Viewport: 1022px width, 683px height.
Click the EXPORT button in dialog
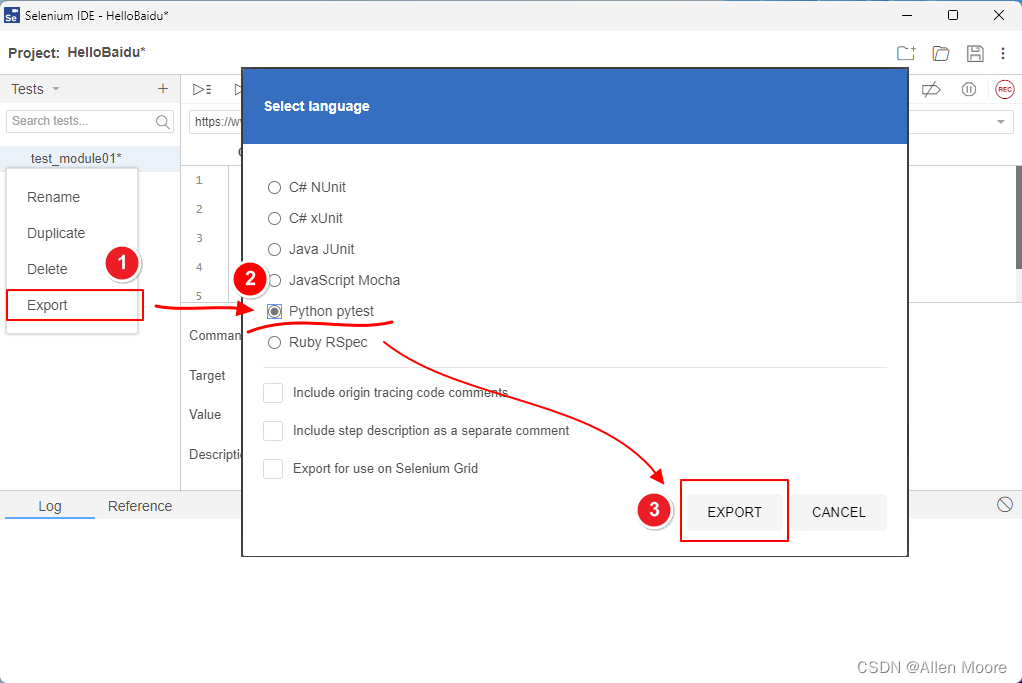tap(735, 512)
